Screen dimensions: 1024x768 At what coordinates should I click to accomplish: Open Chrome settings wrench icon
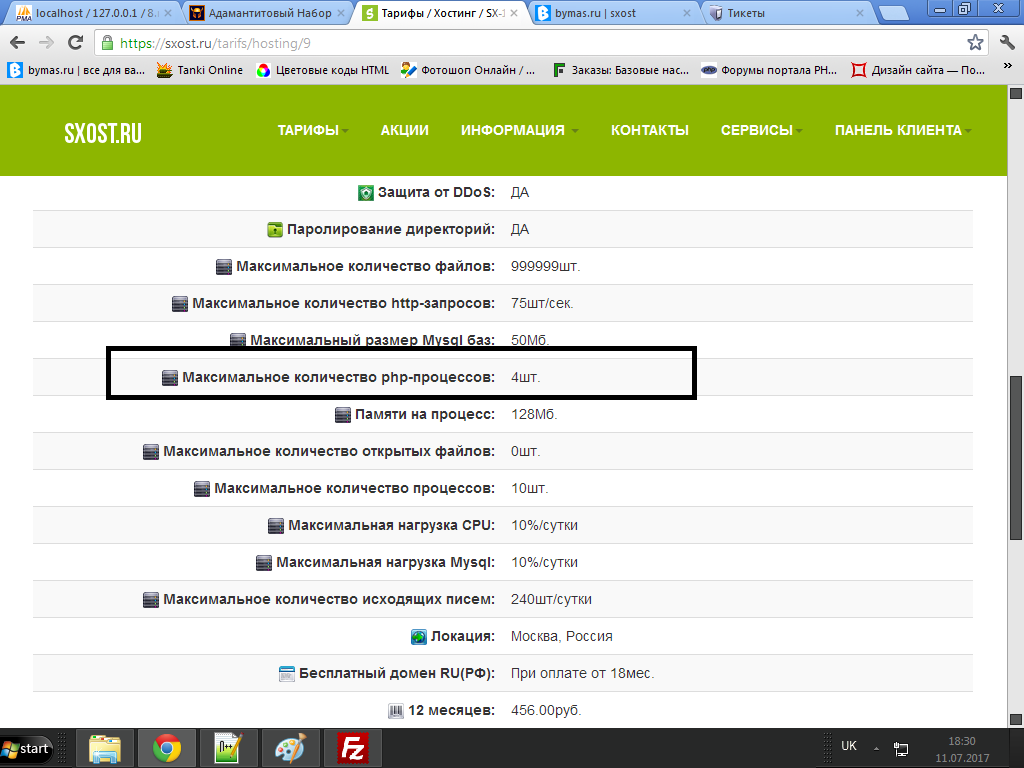coord(1007,43)
